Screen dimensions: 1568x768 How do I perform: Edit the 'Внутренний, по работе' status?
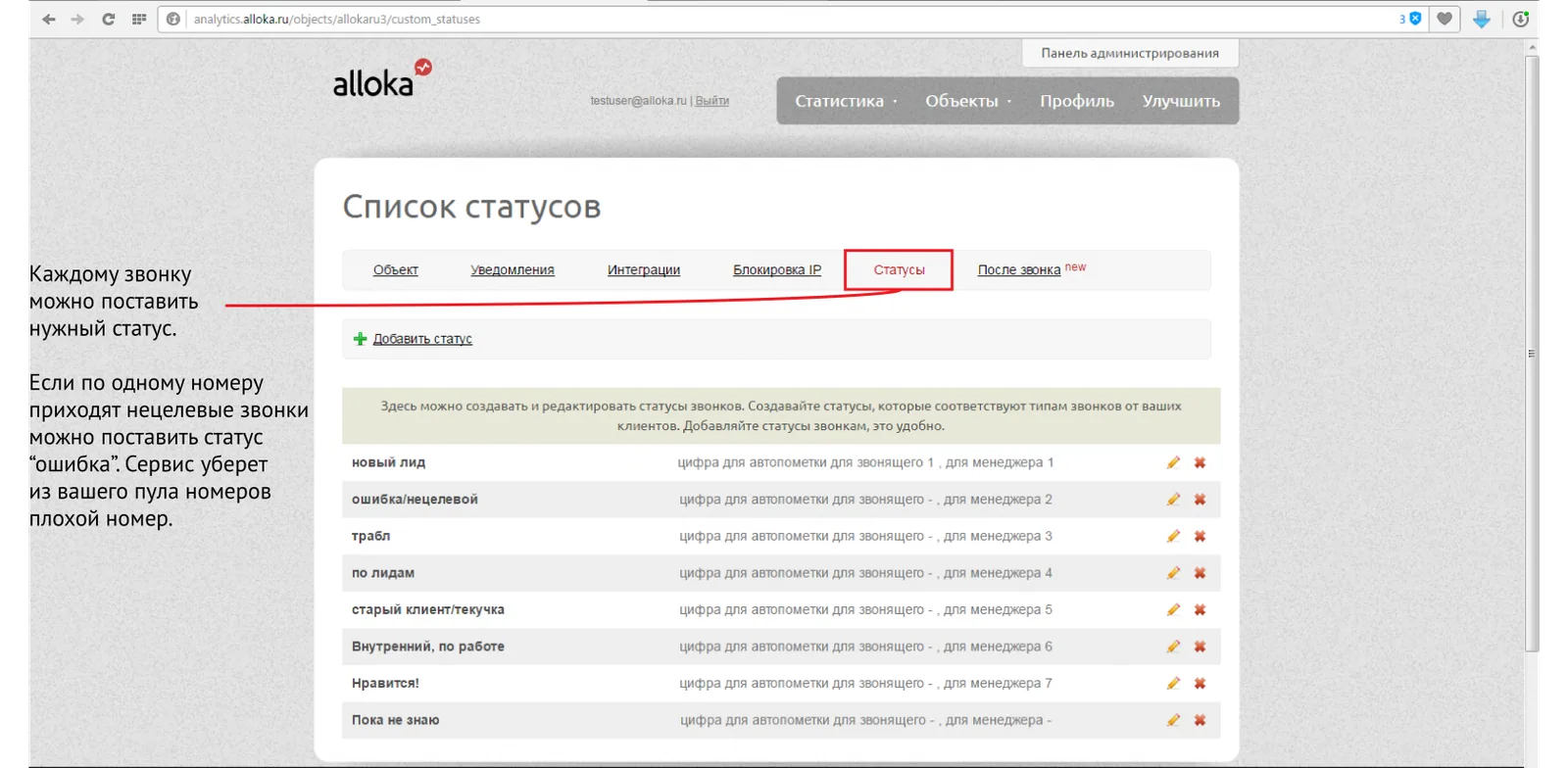point(1173,647)
